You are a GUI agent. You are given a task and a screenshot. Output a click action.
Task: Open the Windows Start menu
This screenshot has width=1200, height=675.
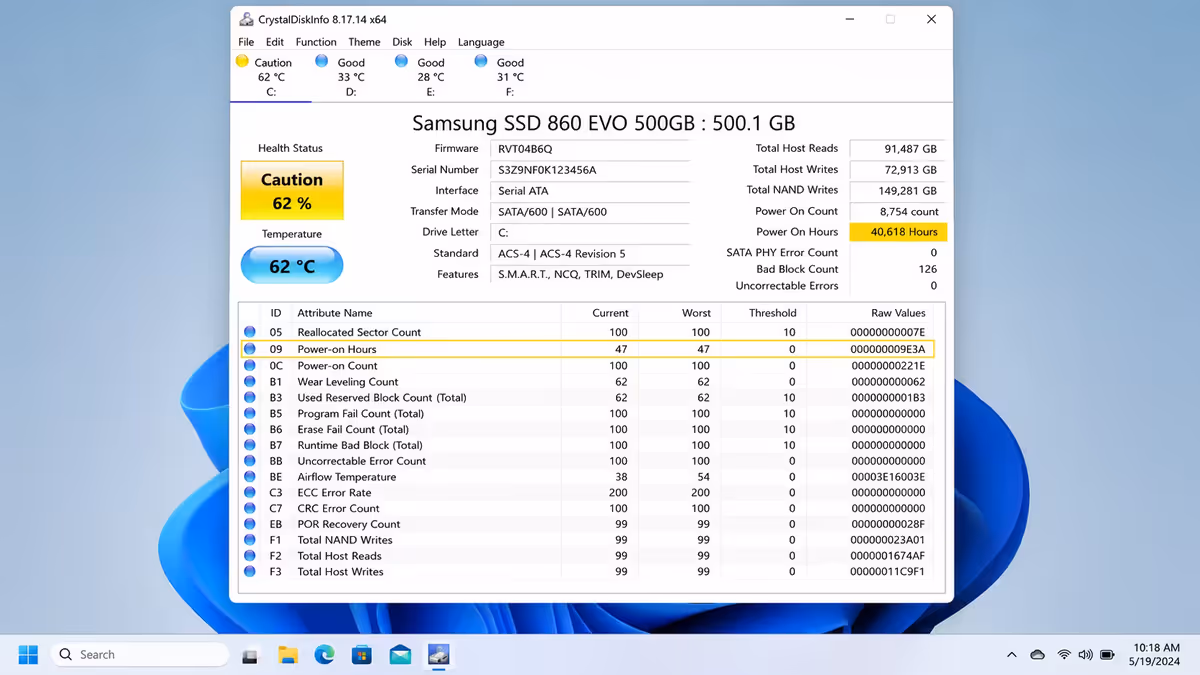point(28,655)
